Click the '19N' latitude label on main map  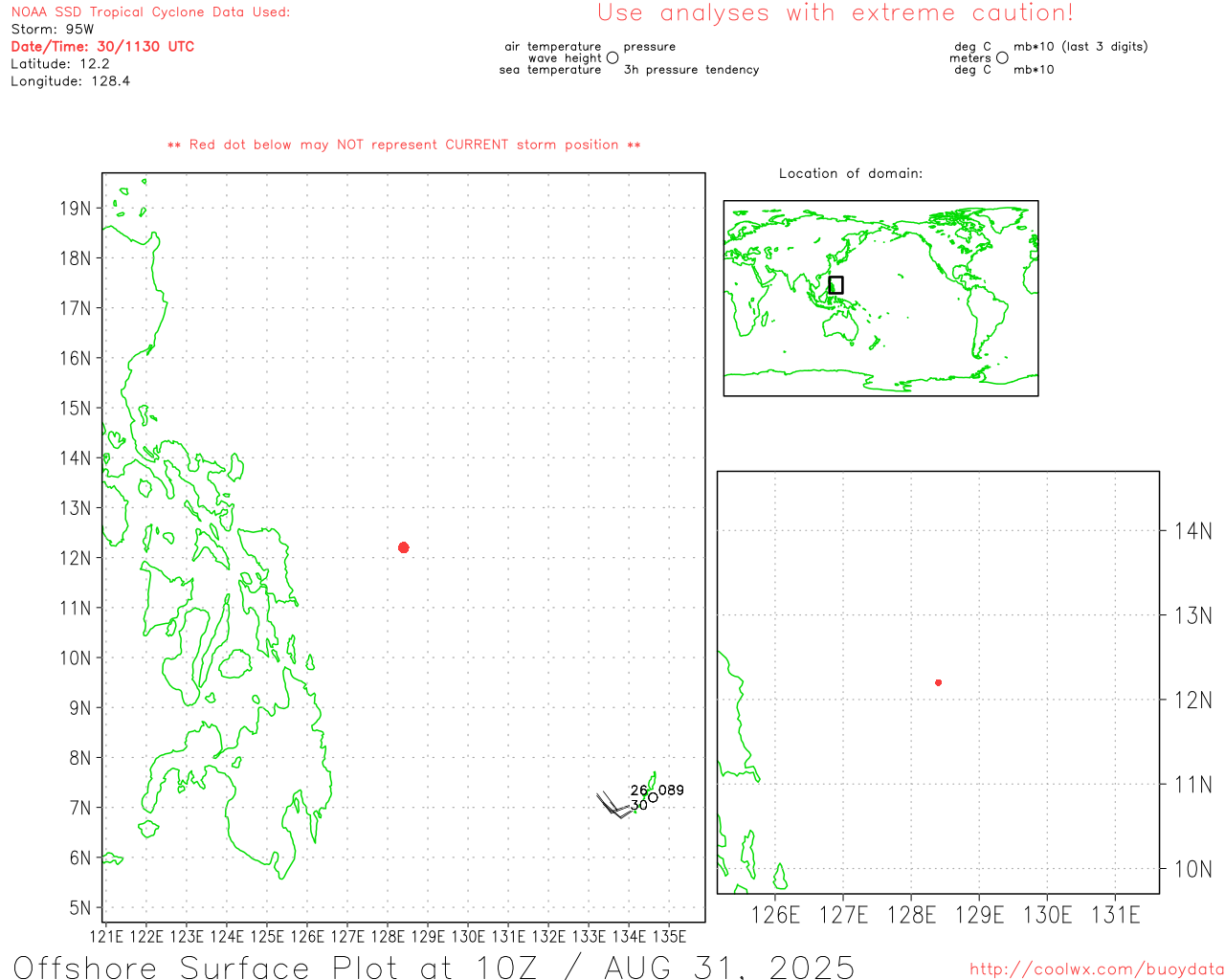[x=76, y=209]
